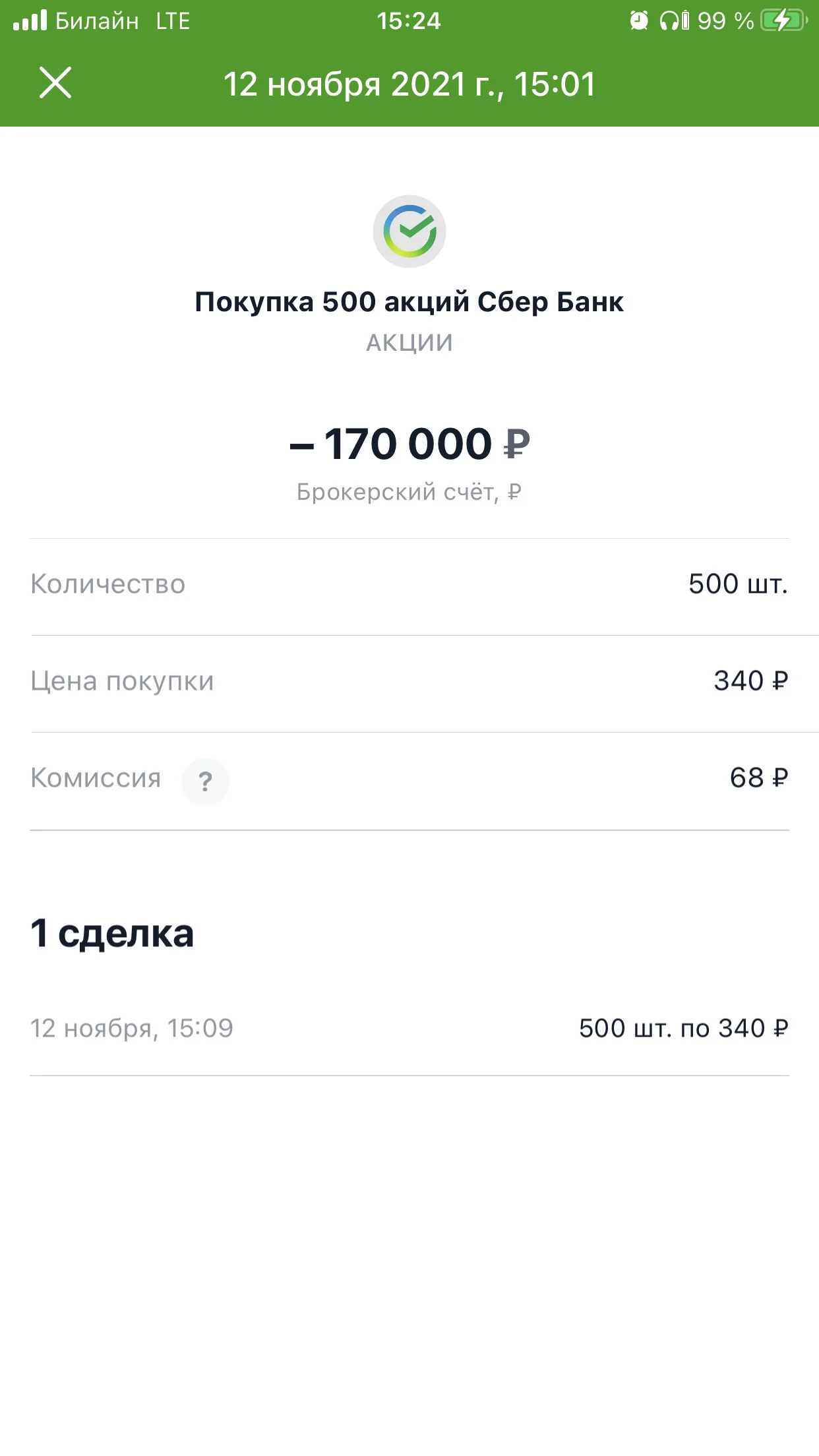Viewport: 819px width, 1456px height.
Task: Open the 12 ноября, 15:09 deal row
Action: coord(409,1028)
